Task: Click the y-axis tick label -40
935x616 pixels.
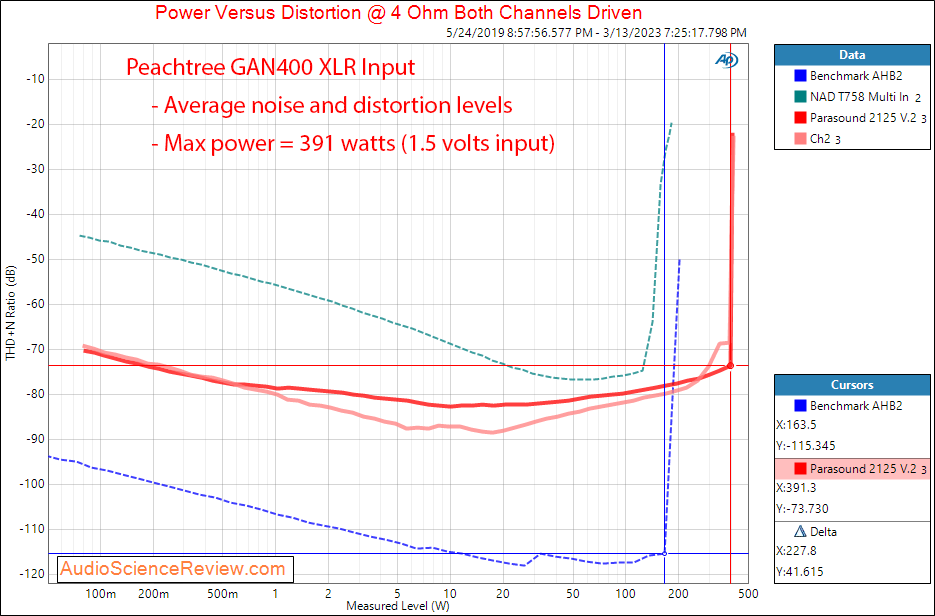Action: click(x=33, y=214)
